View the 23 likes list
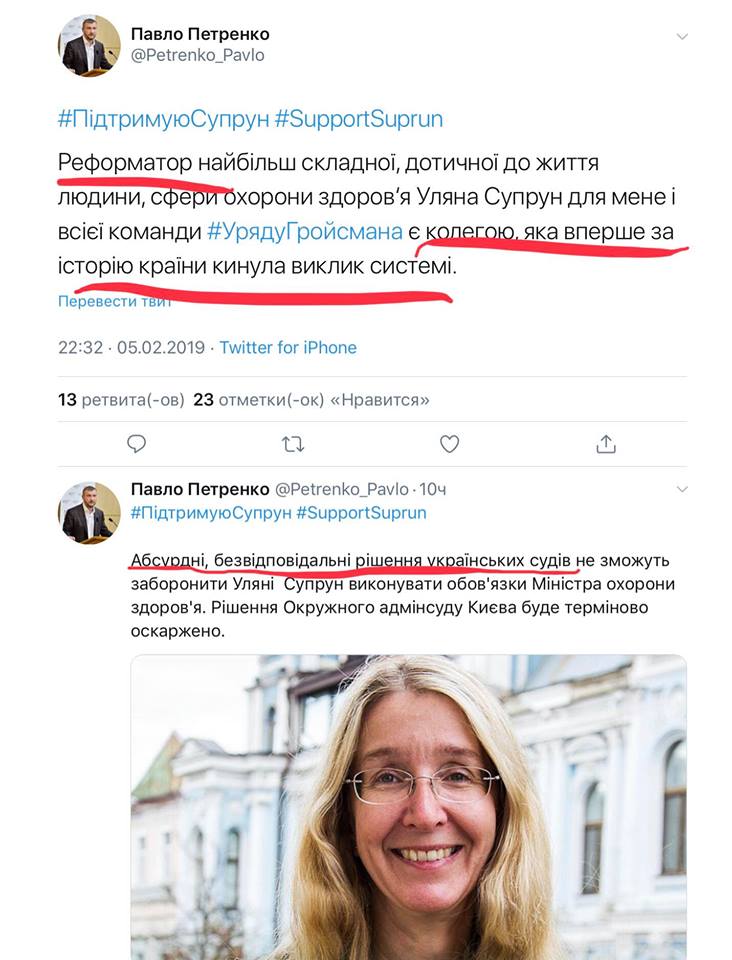This screenshot has height=960, width=732. point(312,400)
